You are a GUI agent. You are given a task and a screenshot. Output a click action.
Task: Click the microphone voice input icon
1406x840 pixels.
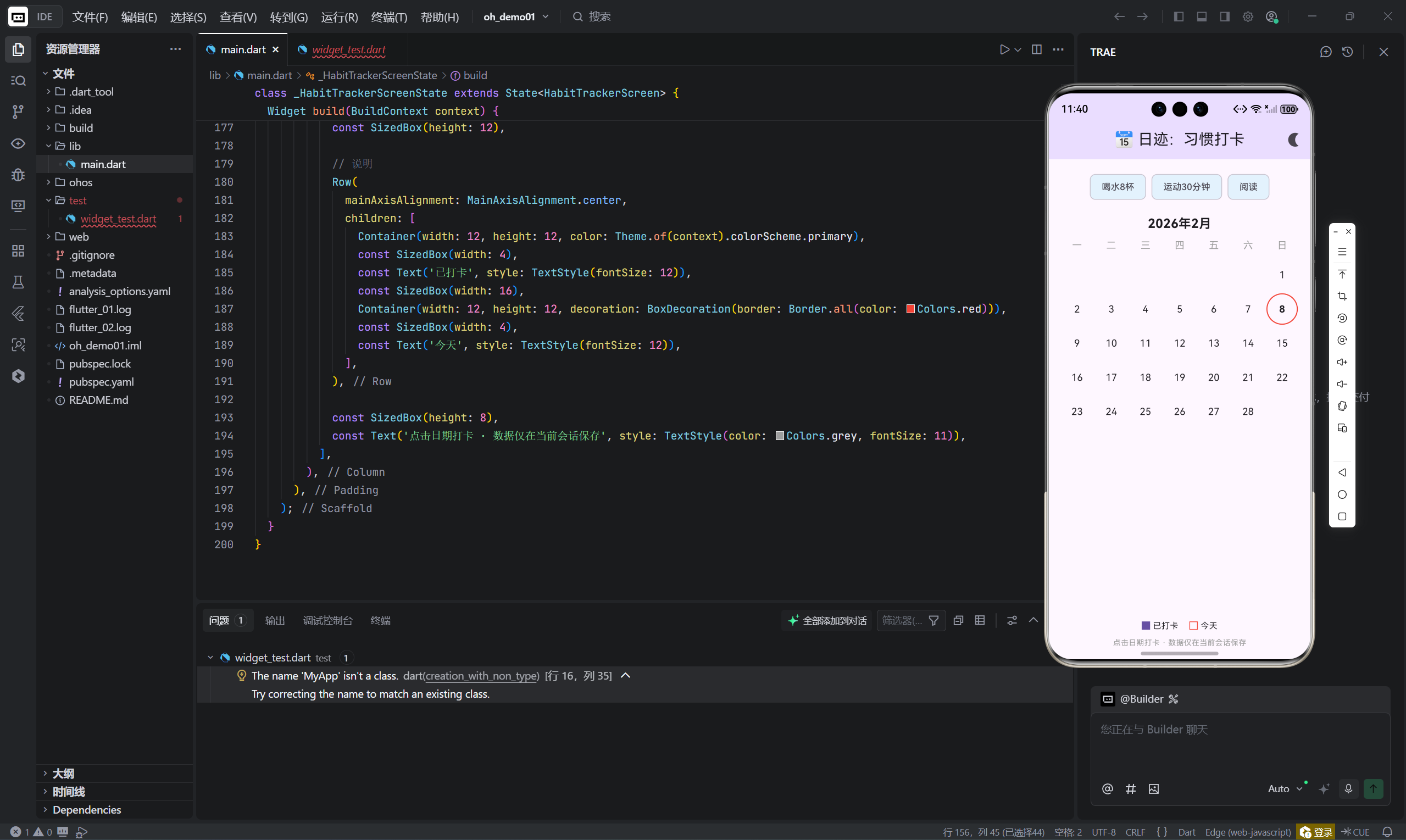(1348, 788)
